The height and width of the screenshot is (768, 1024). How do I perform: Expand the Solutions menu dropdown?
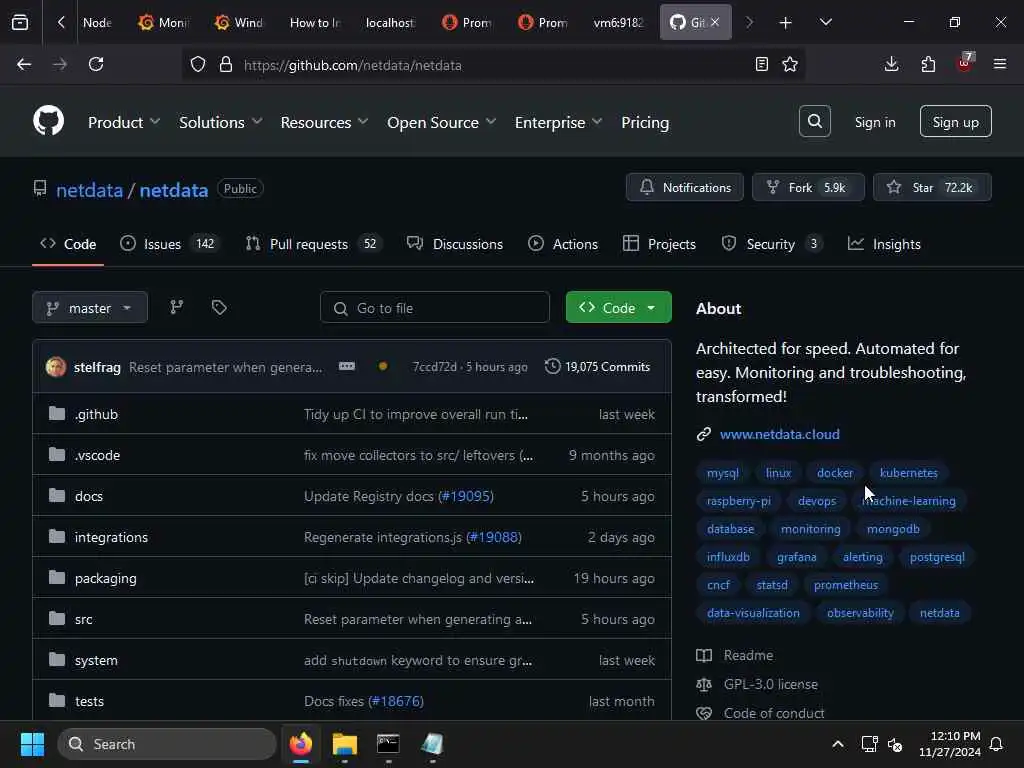point(221,122)
